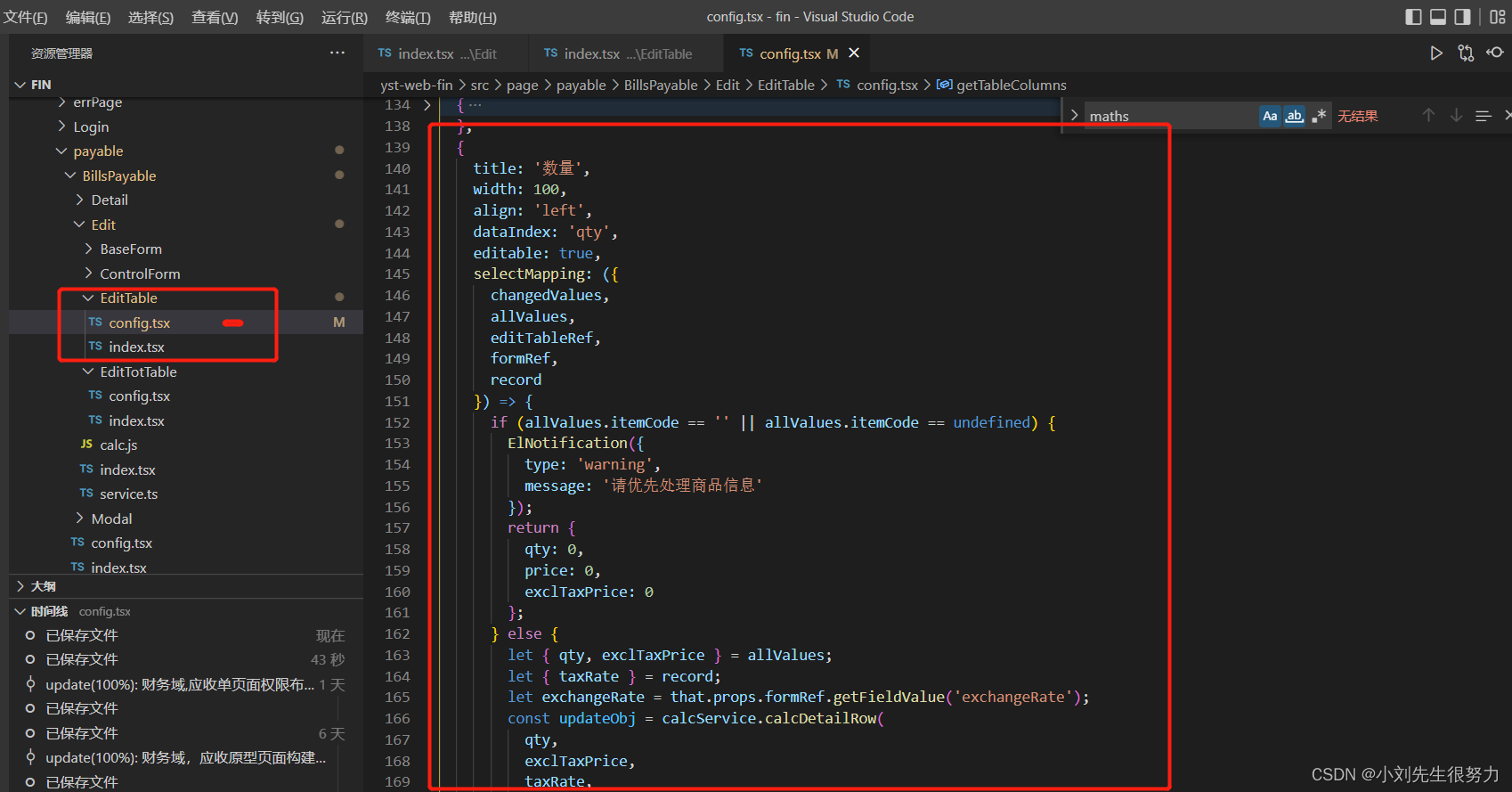The height and width of the screenshot is (792, 1512).
Task: Toggle secondary sidebar layout icon
Action: [x=1463, y=17]
